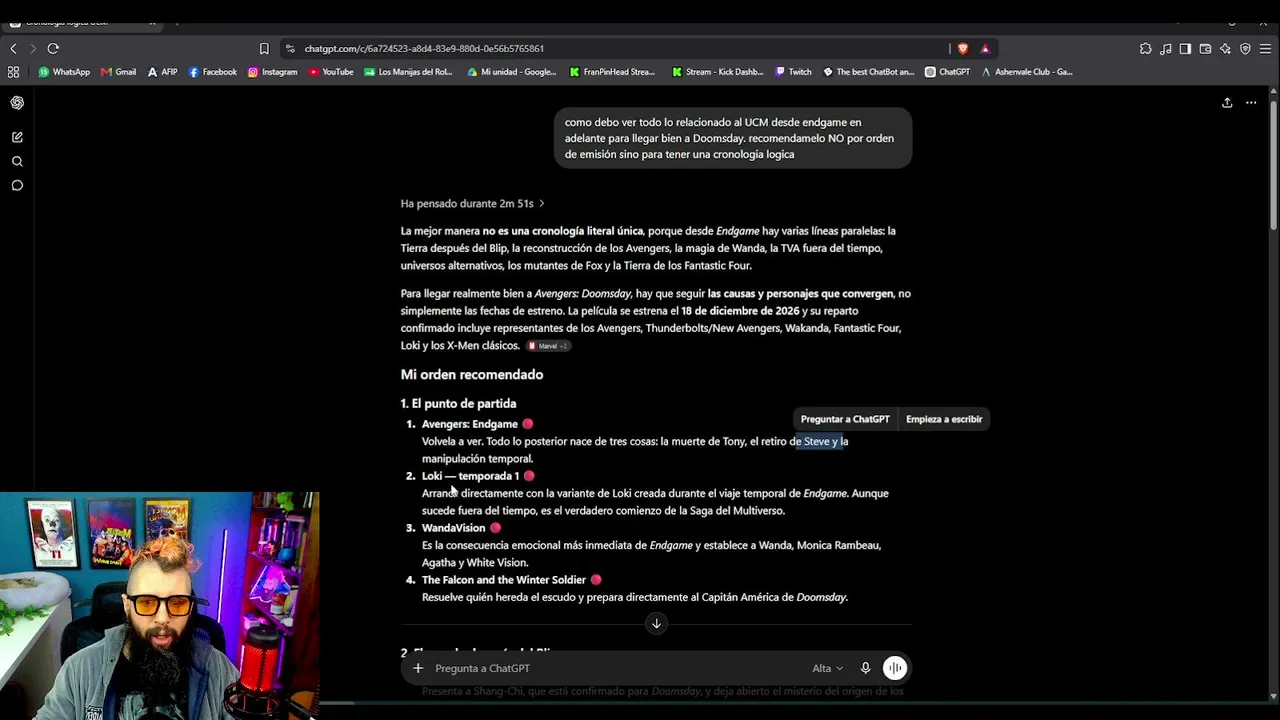Close the current browser tab

pyautogui.click(x=153, y=21)
